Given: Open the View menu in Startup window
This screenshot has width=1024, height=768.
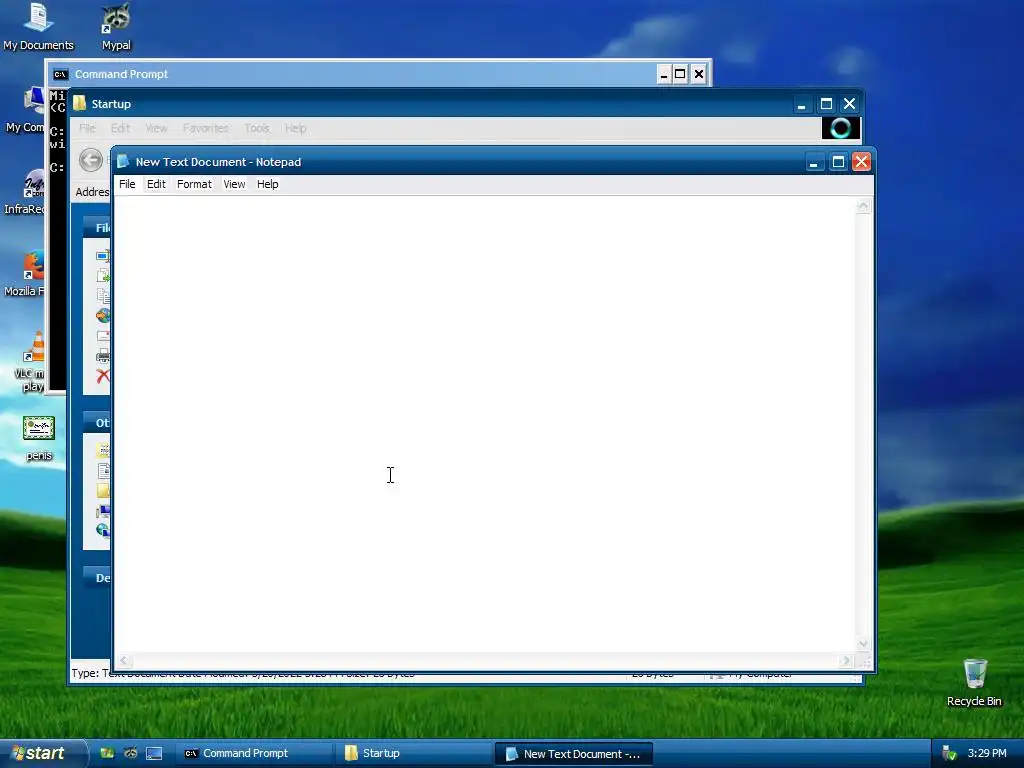Looking at the screenshot, I should [x=156, y=128].
